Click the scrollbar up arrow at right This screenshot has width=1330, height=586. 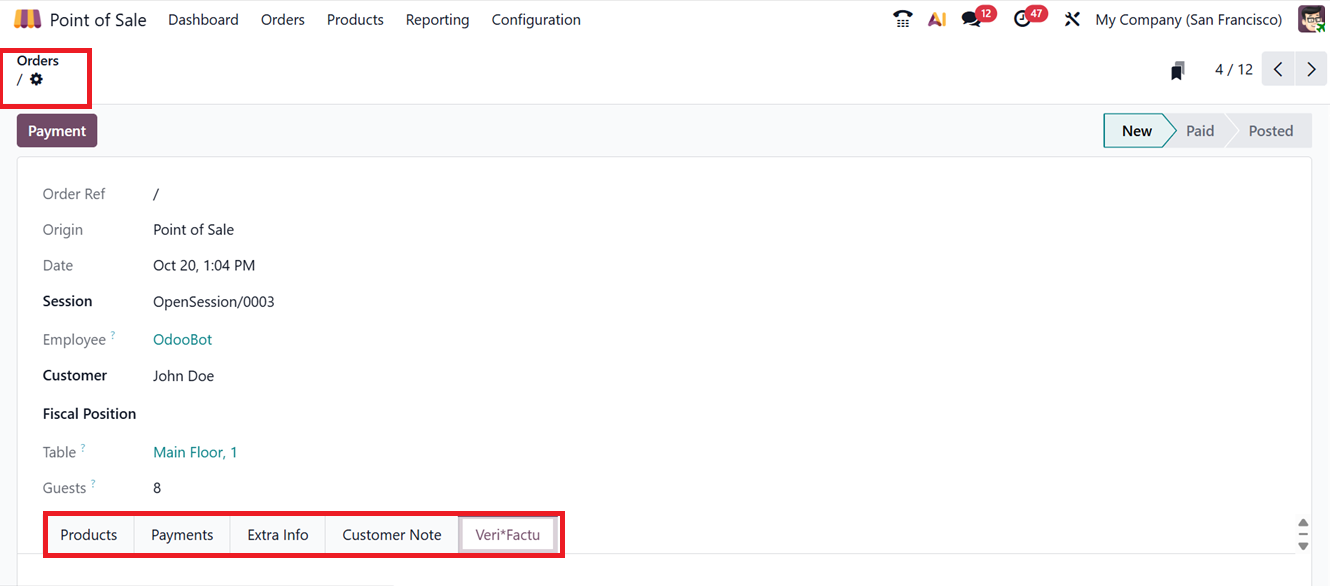1303,523
